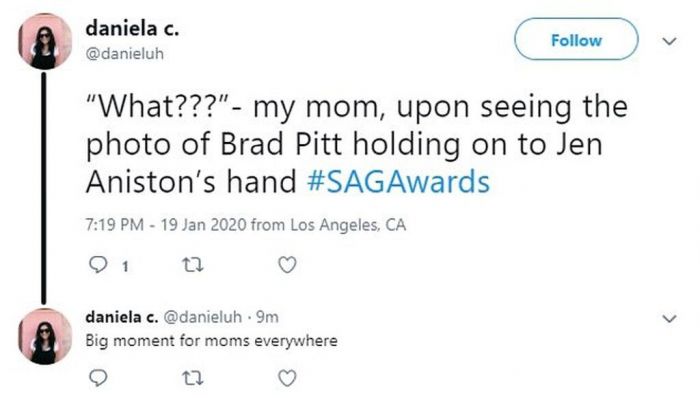Retweet the main tweet about SAGAwards
700x398 pixels.
pos(193,265)
